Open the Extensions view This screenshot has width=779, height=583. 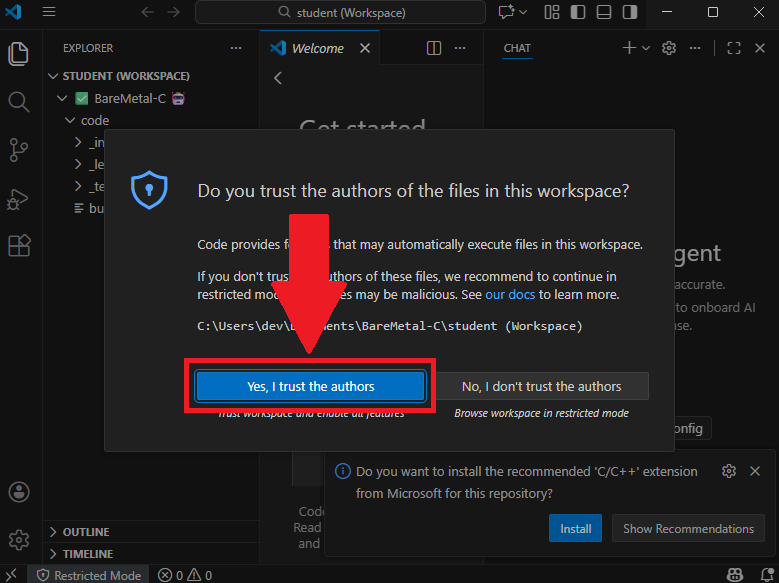point(19,246)
